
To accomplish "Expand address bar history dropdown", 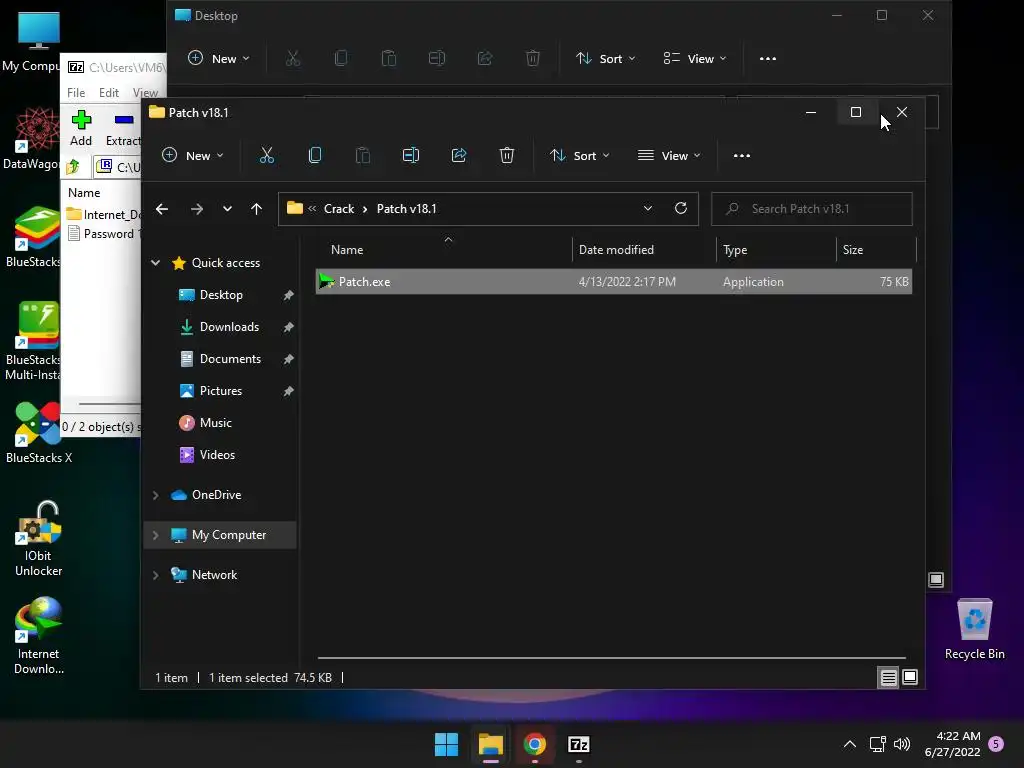I will click(648, 208).
